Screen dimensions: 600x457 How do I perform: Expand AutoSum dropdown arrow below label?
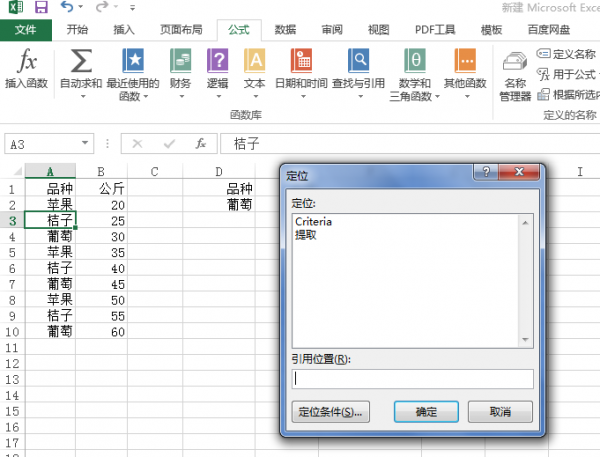pos(83,96)
